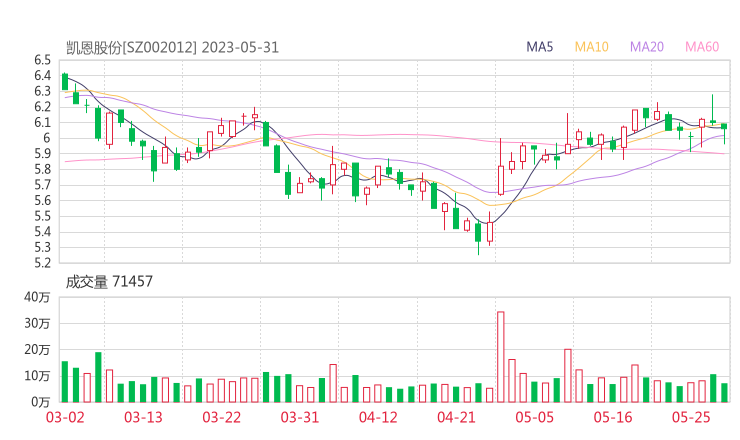Click the 05-05 date axis label

coord(535,417)
